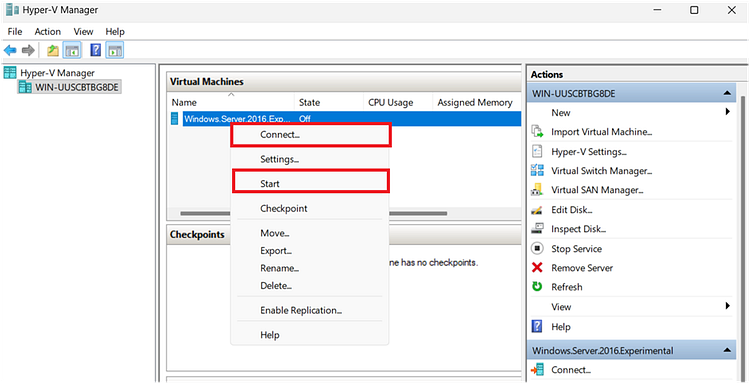Open the File menu
Image resolution: width=750 pixels, height=384 pixels.
click(15, 32)
